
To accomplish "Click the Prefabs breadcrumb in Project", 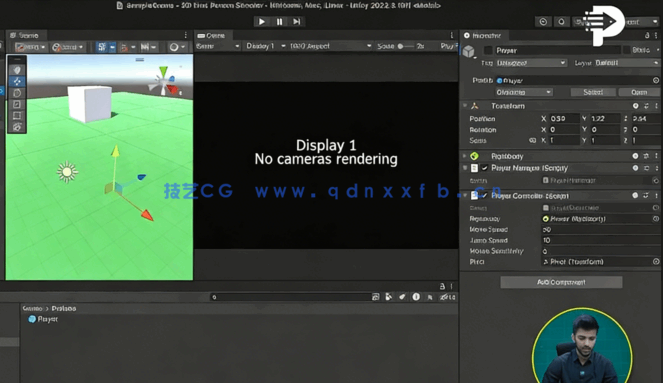I will [64, 309].
